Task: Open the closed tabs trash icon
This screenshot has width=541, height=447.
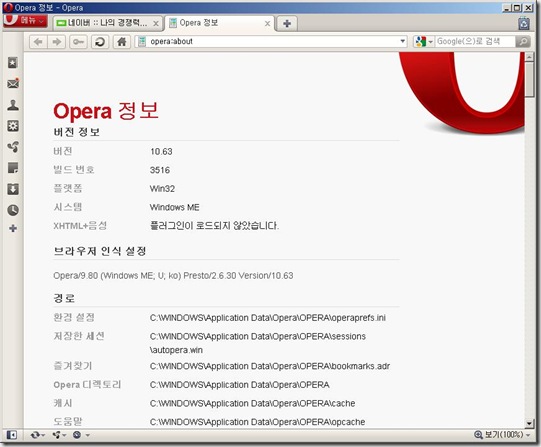Action: click(x=524, y=23)
